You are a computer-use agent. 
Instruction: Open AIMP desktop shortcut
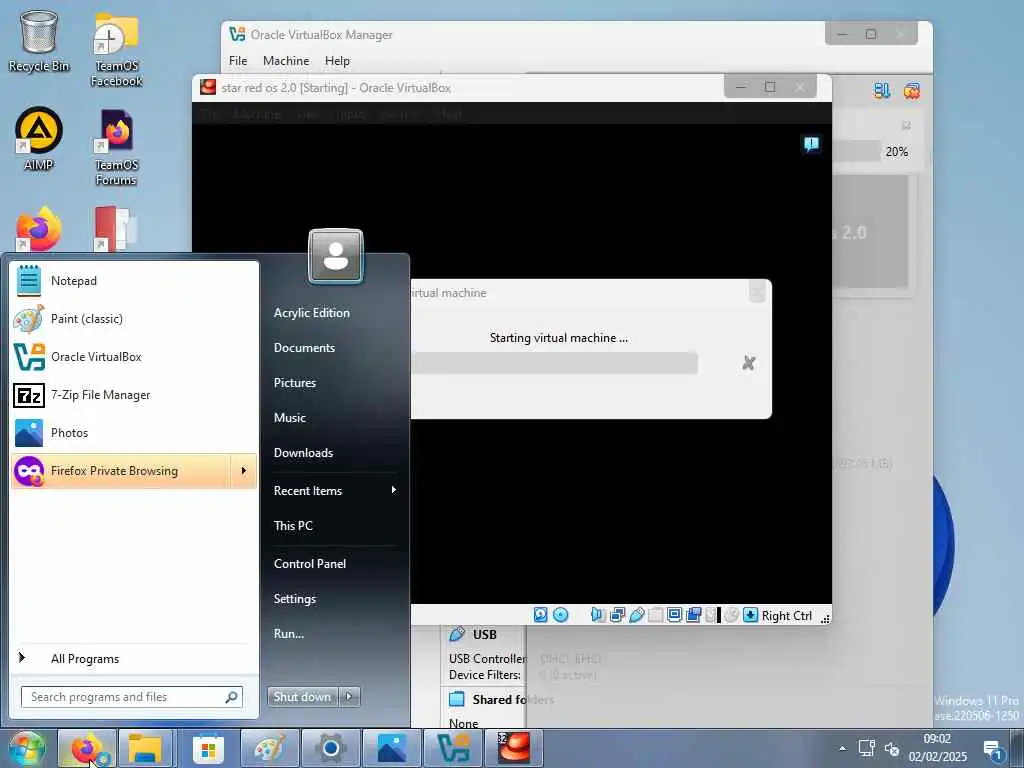(39, 139)
